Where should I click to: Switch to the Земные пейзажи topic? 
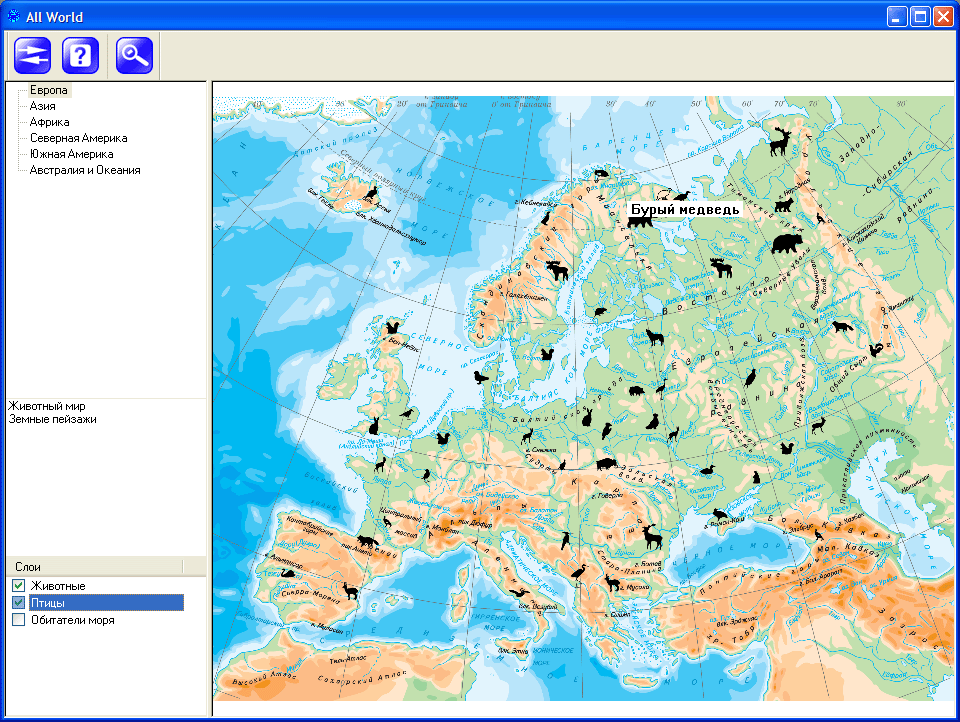click(x=52, y=420)
